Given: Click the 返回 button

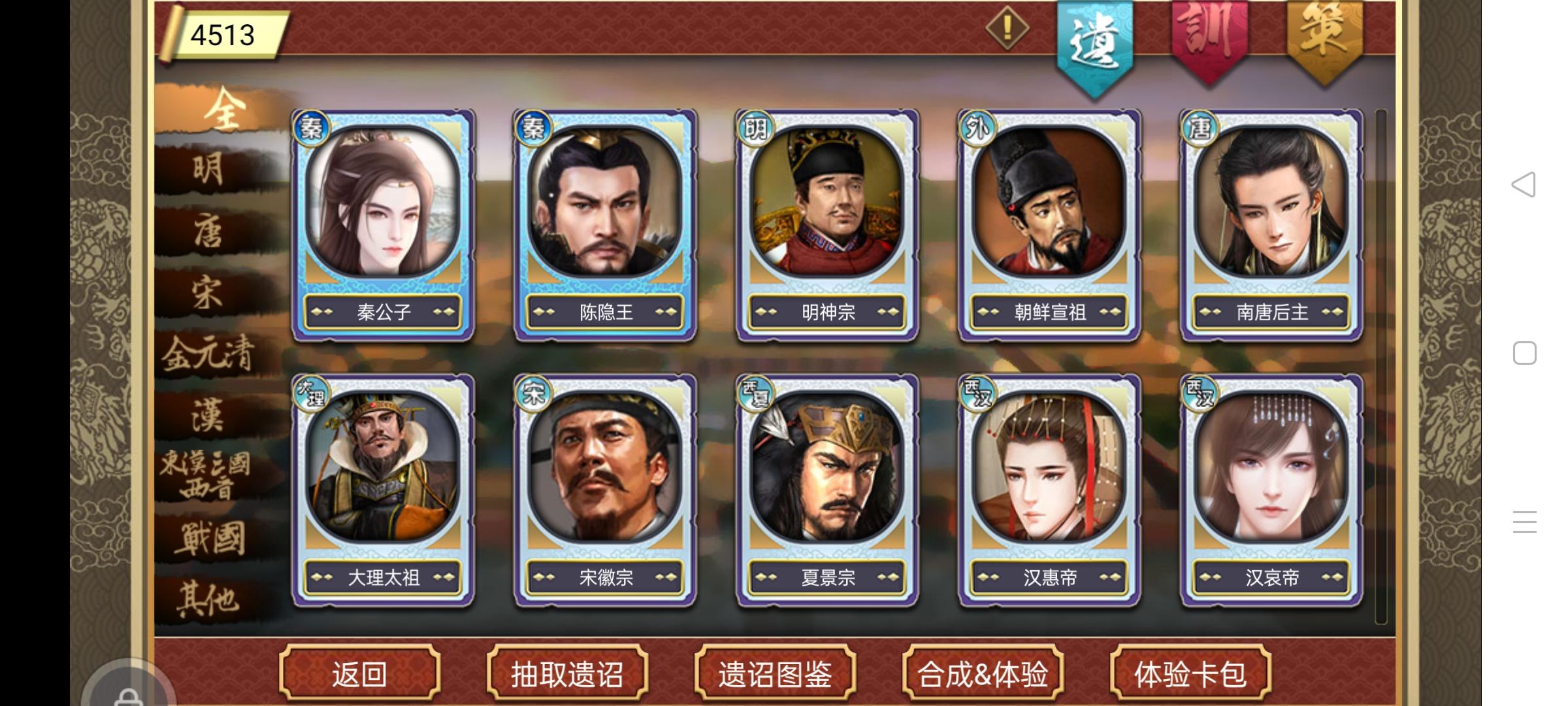Looking at the screenshot, I should pyautogui.click(x=359, y=673).
